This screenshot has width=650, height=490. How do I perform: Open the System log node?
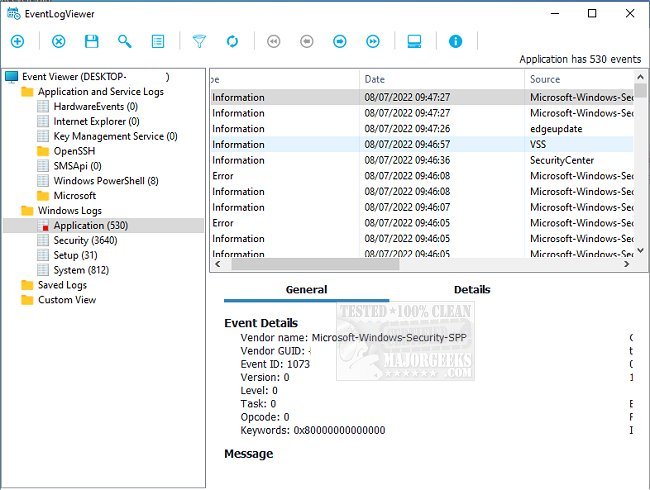[83, 270]
